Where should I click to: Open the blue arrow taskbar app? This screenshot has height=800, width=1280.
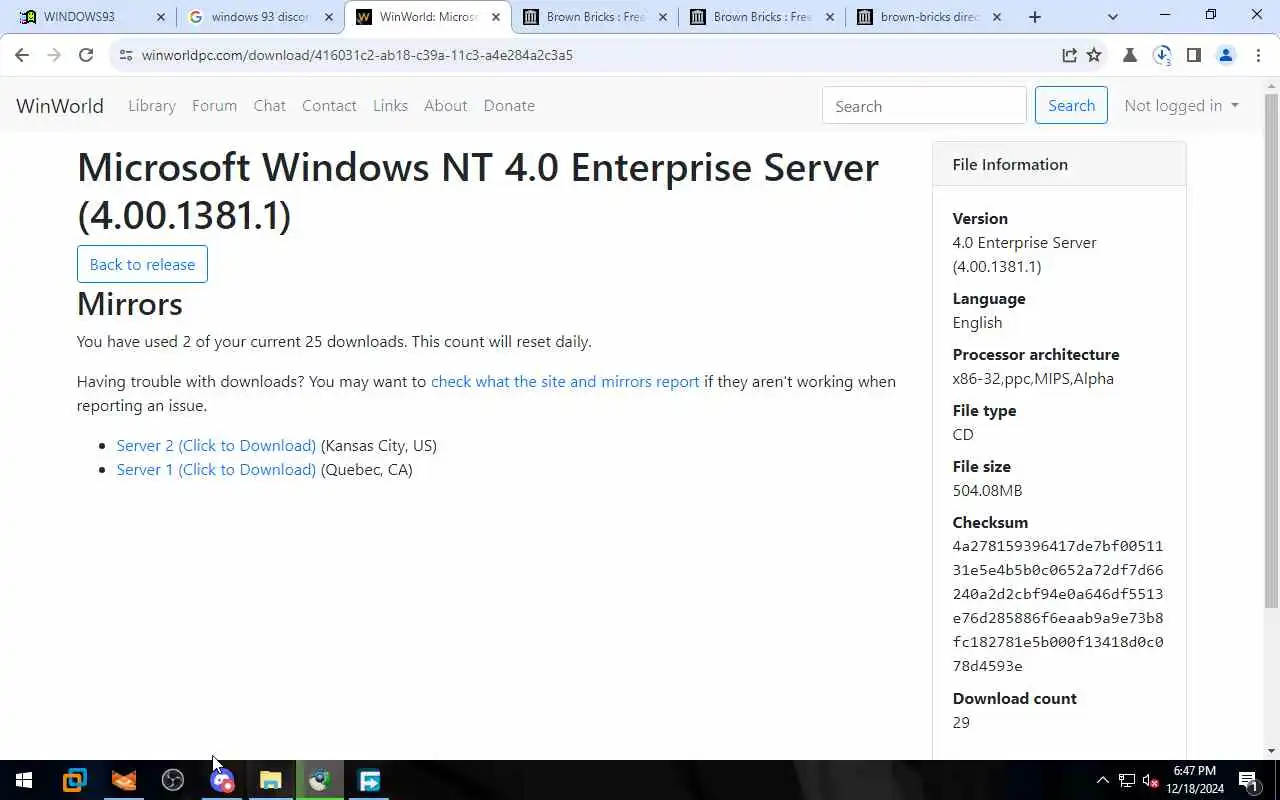click(x=369, y=780)
